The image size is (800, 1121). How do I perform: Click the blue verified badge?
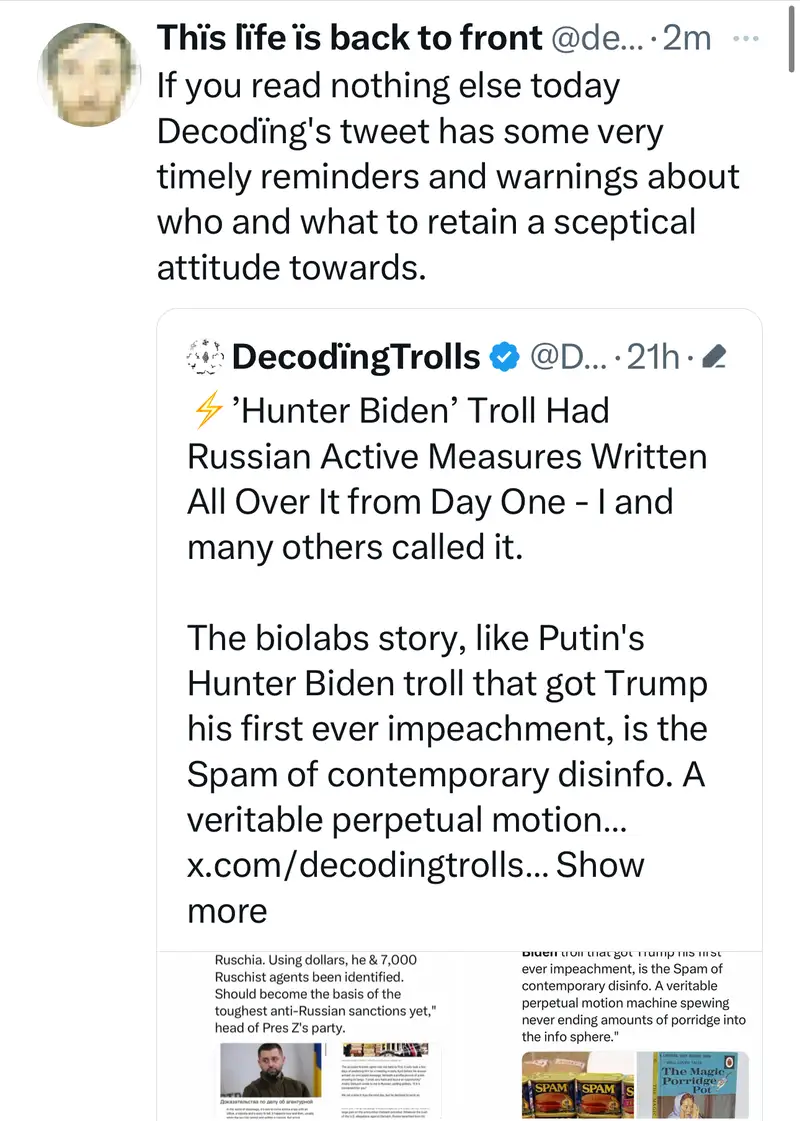point(505,356)
